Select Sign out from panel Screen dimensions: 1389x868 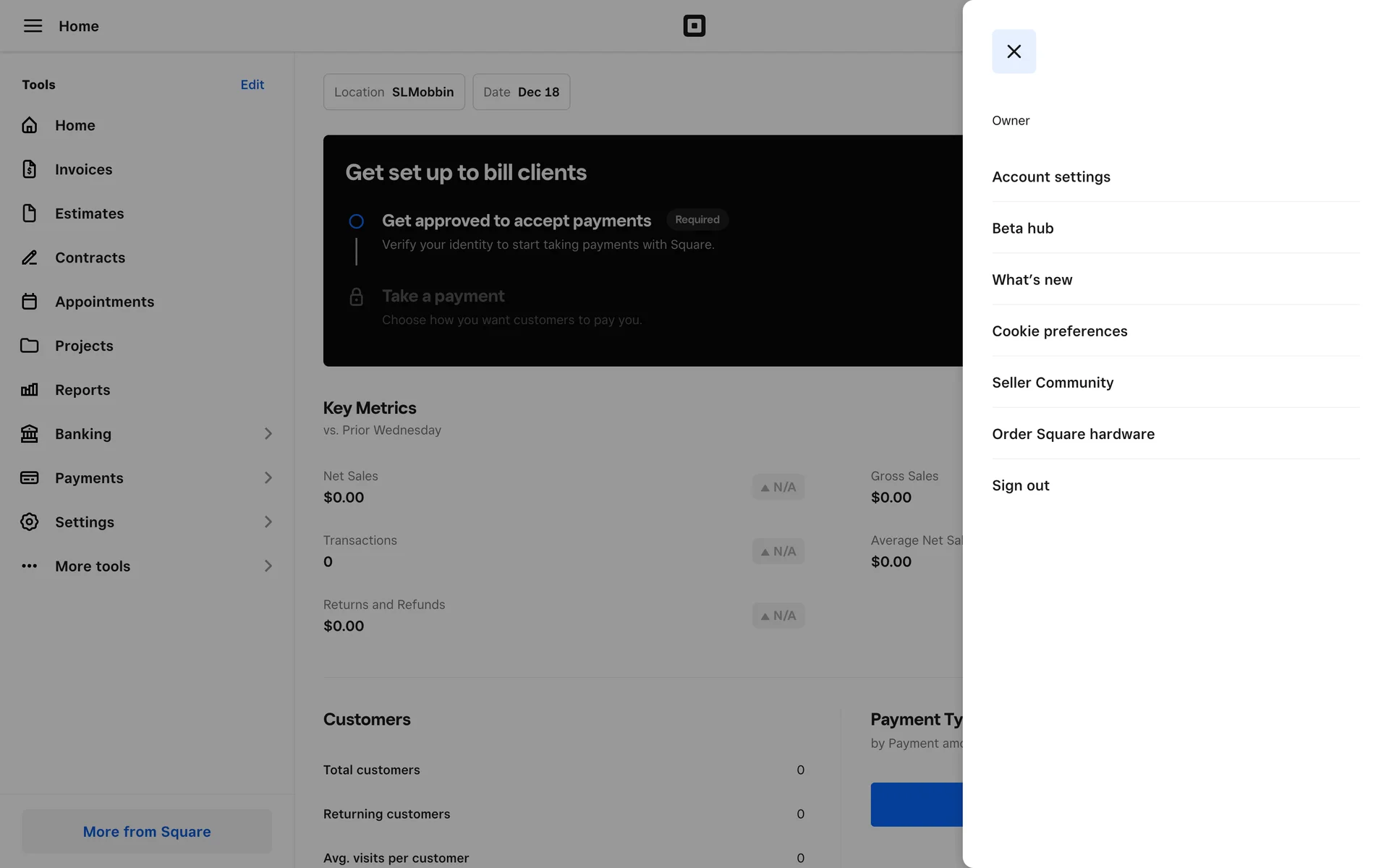click(x=1020, y=486)
